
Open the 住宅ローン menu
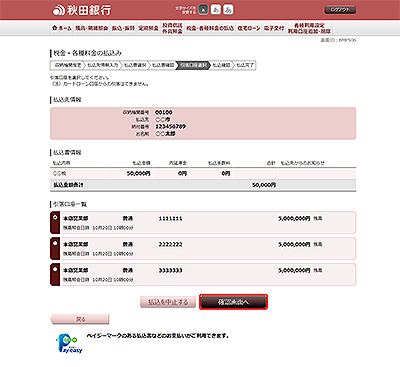coord(249,28)
